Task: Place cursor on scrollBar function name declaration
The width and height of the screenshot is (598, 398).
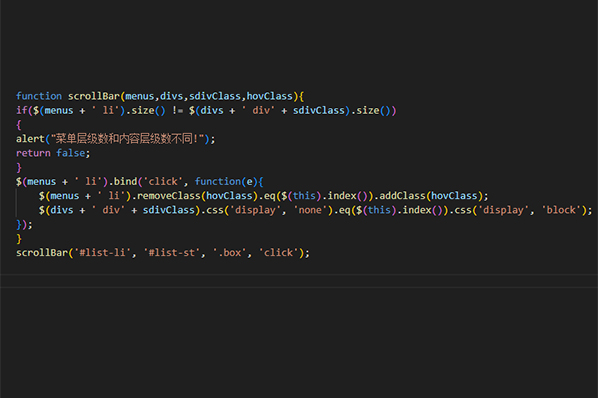Action: click(x=94, y=96)
